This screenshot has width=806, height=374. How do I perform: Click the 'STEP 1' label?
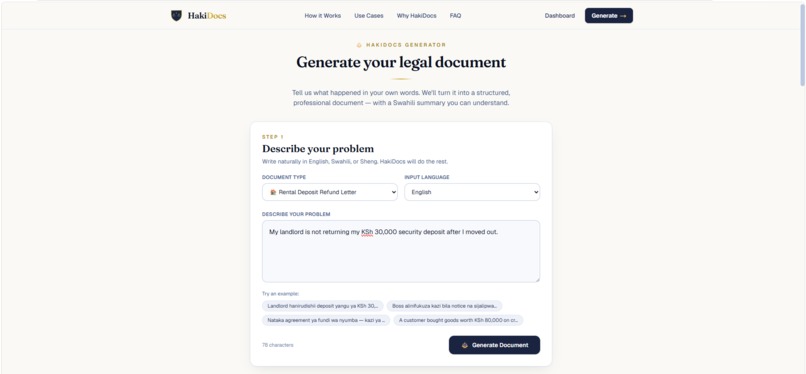pos(272,137)
